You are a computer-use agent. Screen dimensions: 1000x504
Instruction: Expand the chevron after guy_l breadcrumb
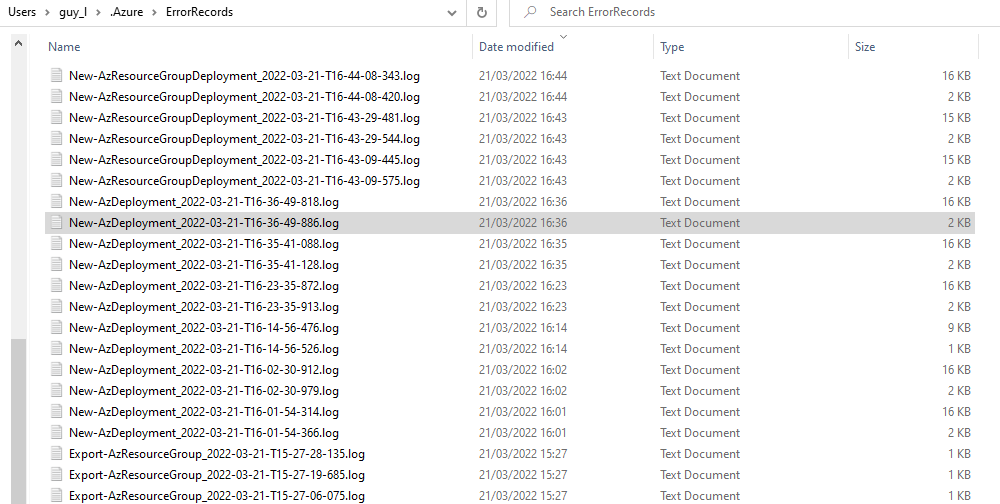point(98,12)
